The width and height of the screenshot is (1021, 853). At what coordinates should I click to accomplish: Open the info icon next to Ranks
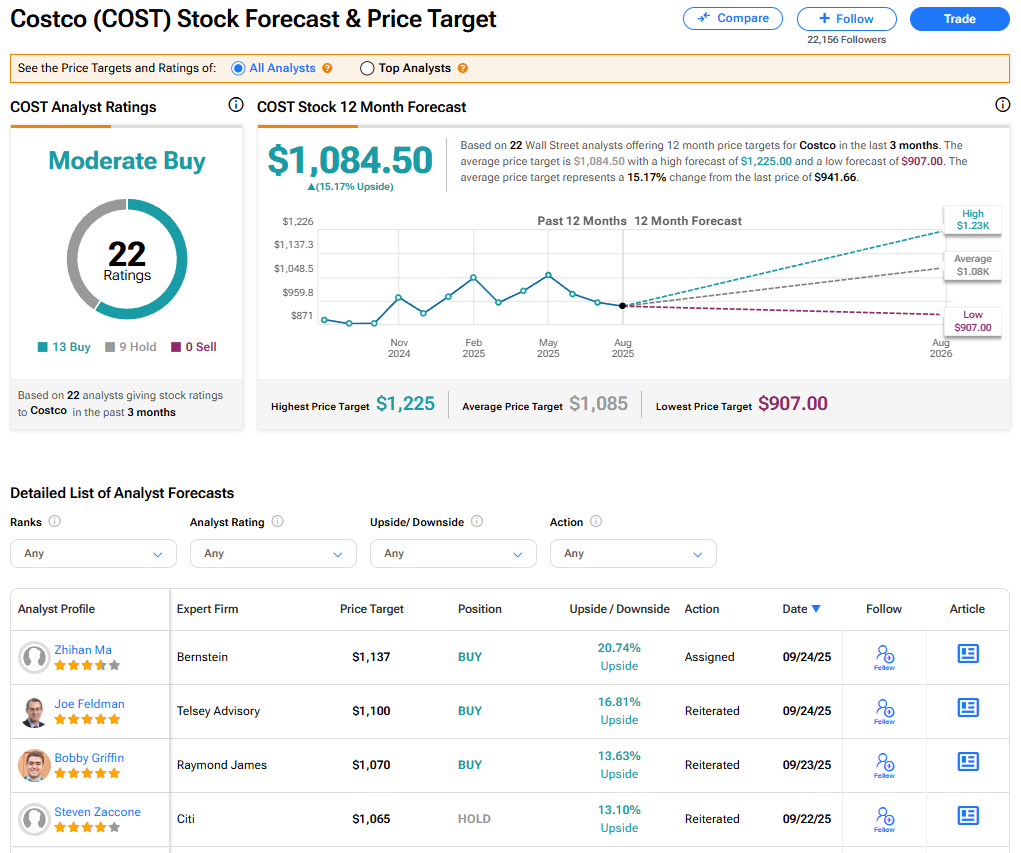(x=55, y=521)
